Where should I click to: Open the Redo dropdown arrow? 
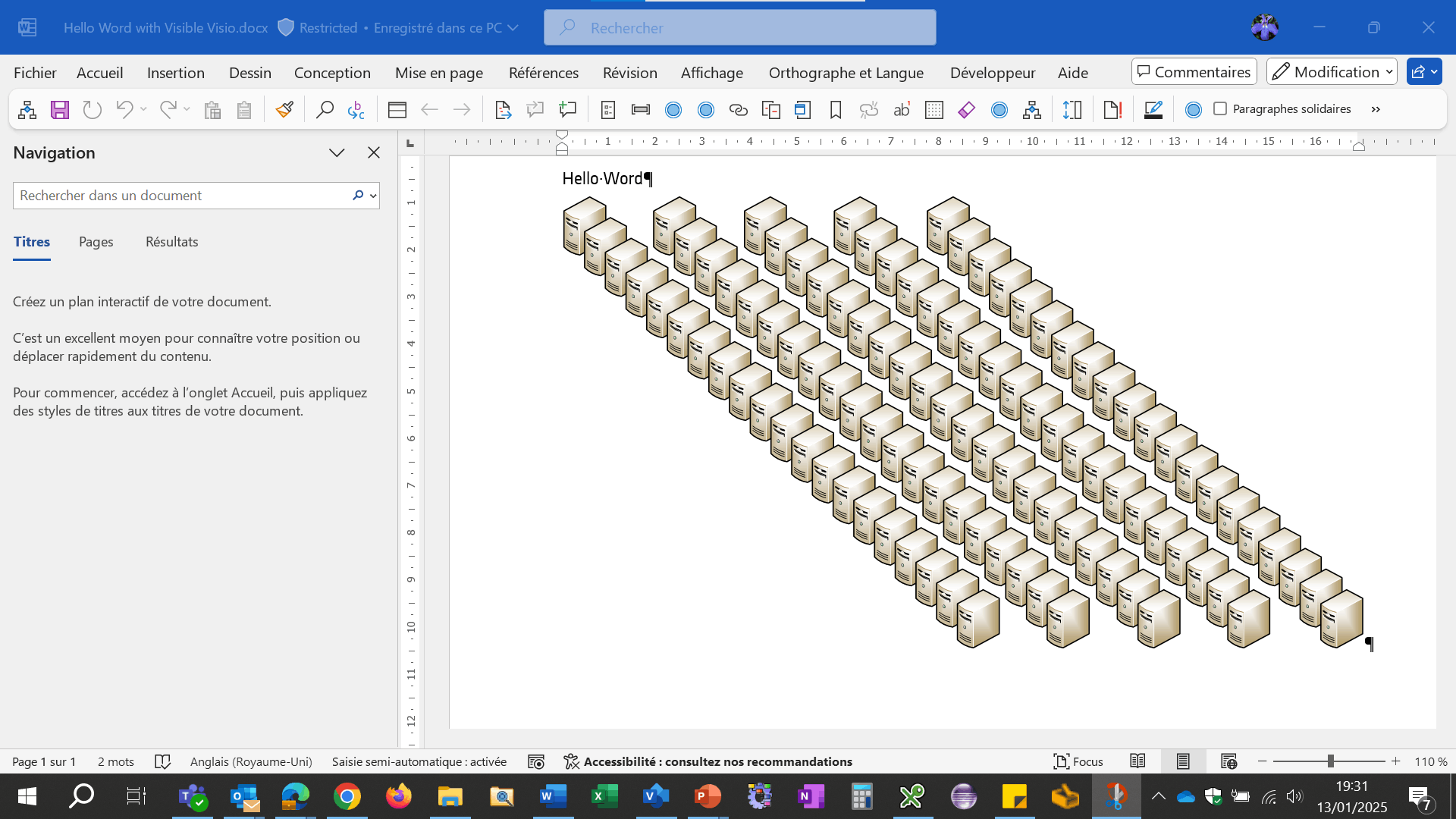[x=187, y=109]
